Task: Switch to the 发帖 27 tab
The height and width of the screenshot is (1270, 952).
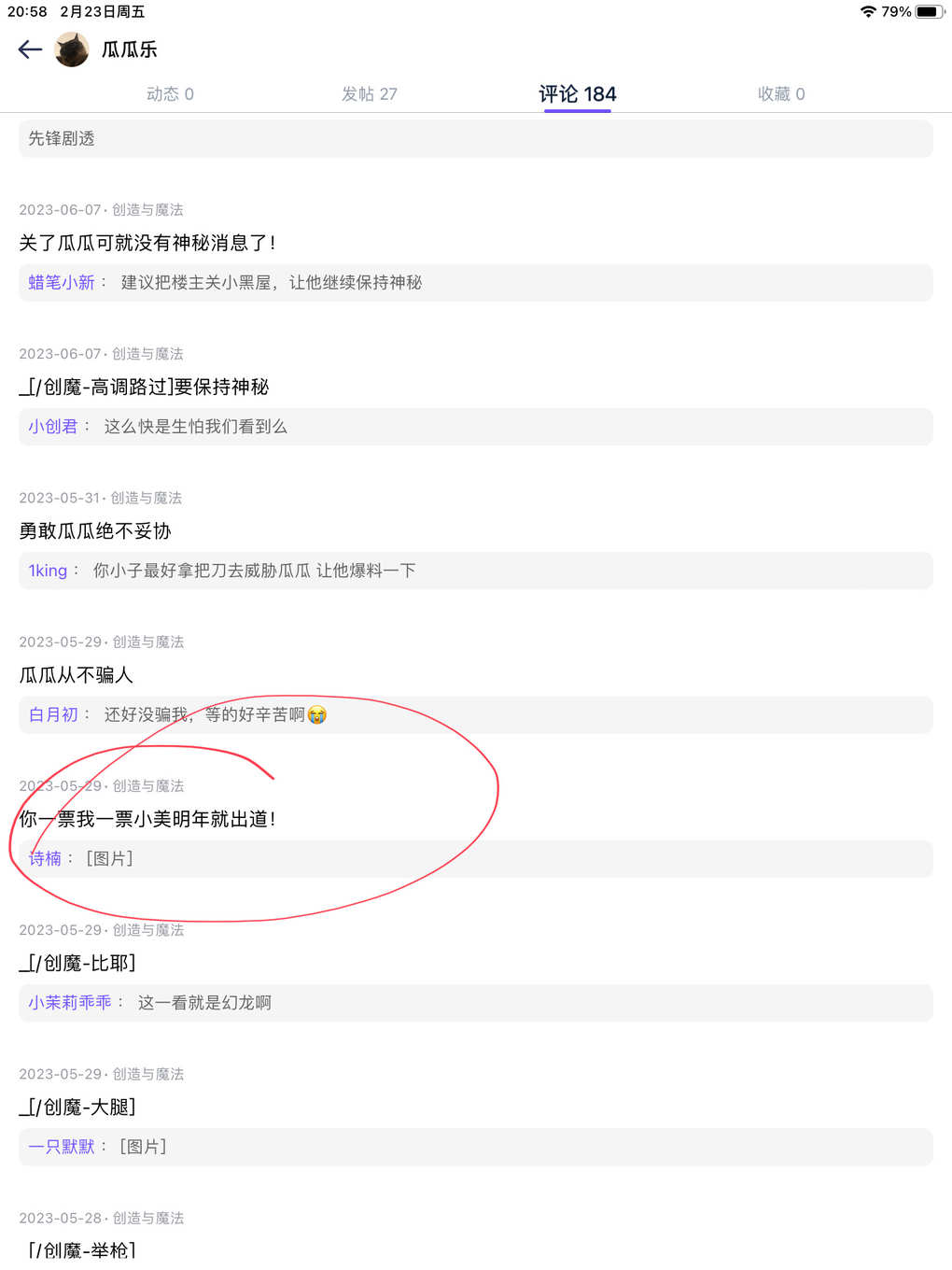Action: click(x=370, y=93)
